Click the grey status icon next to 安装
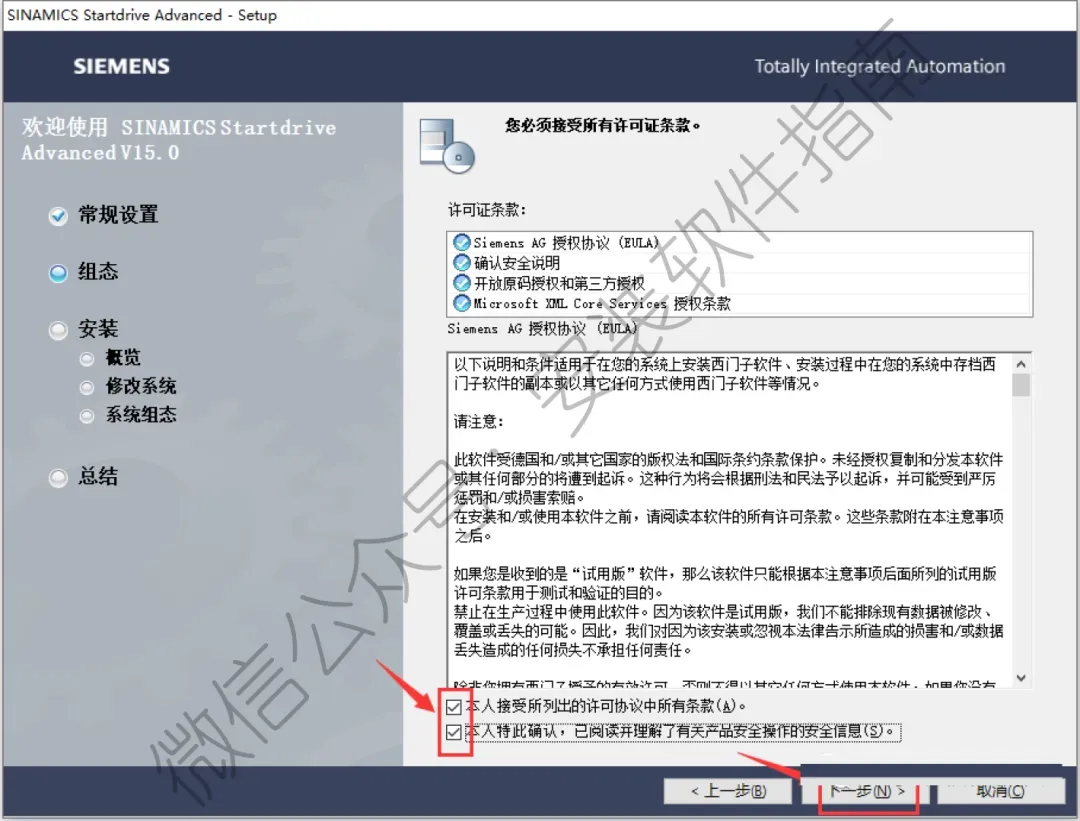Screen dimensions: 1080x821 tap(59, 331)
